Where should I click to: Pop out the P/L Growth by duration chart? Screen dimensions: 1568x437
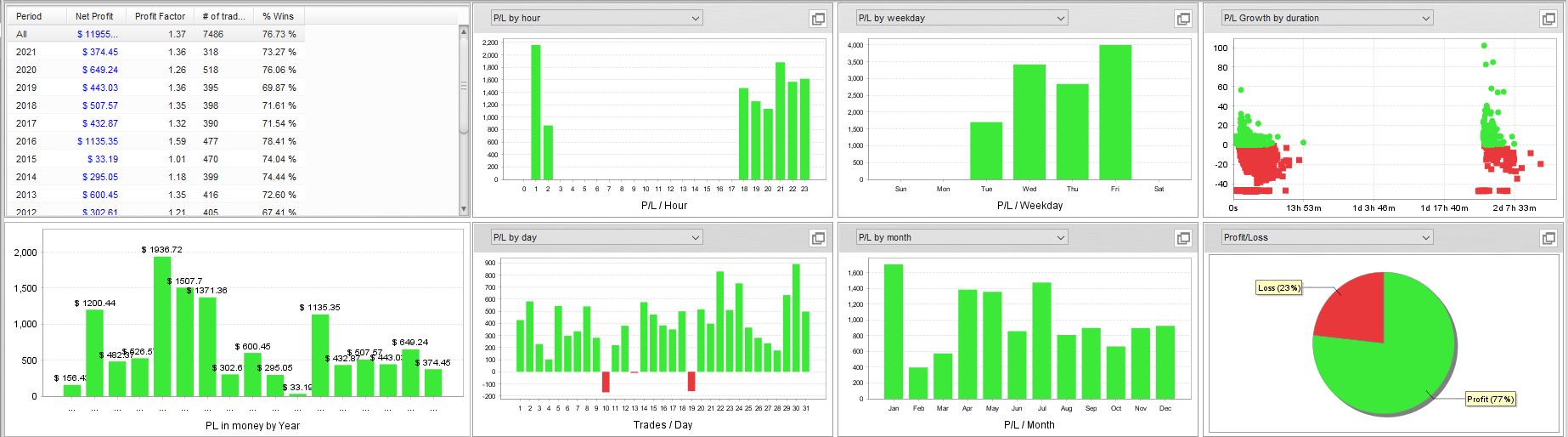click(x=1548, y=19)
